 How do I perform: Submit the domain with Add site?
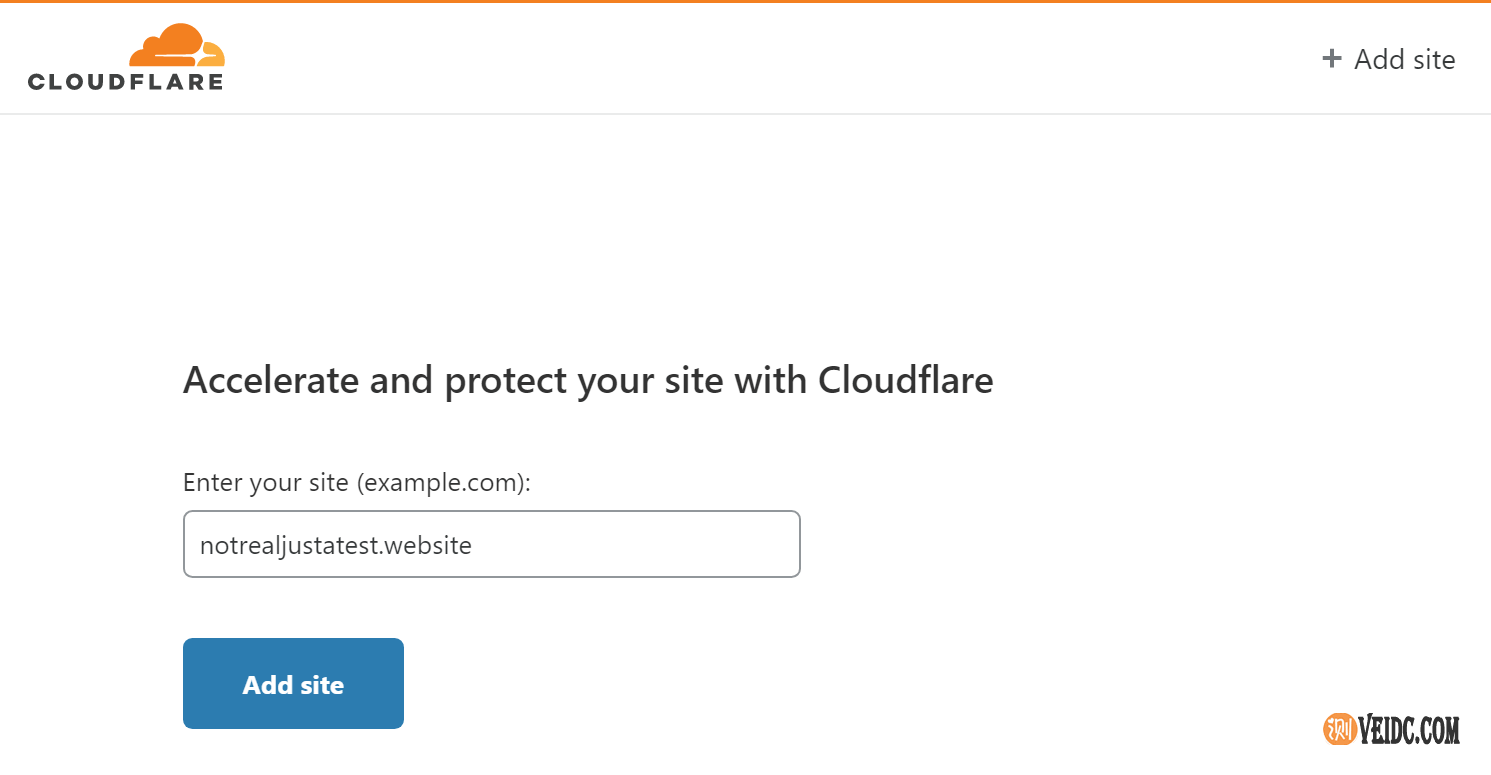click(x=292, y=684)
